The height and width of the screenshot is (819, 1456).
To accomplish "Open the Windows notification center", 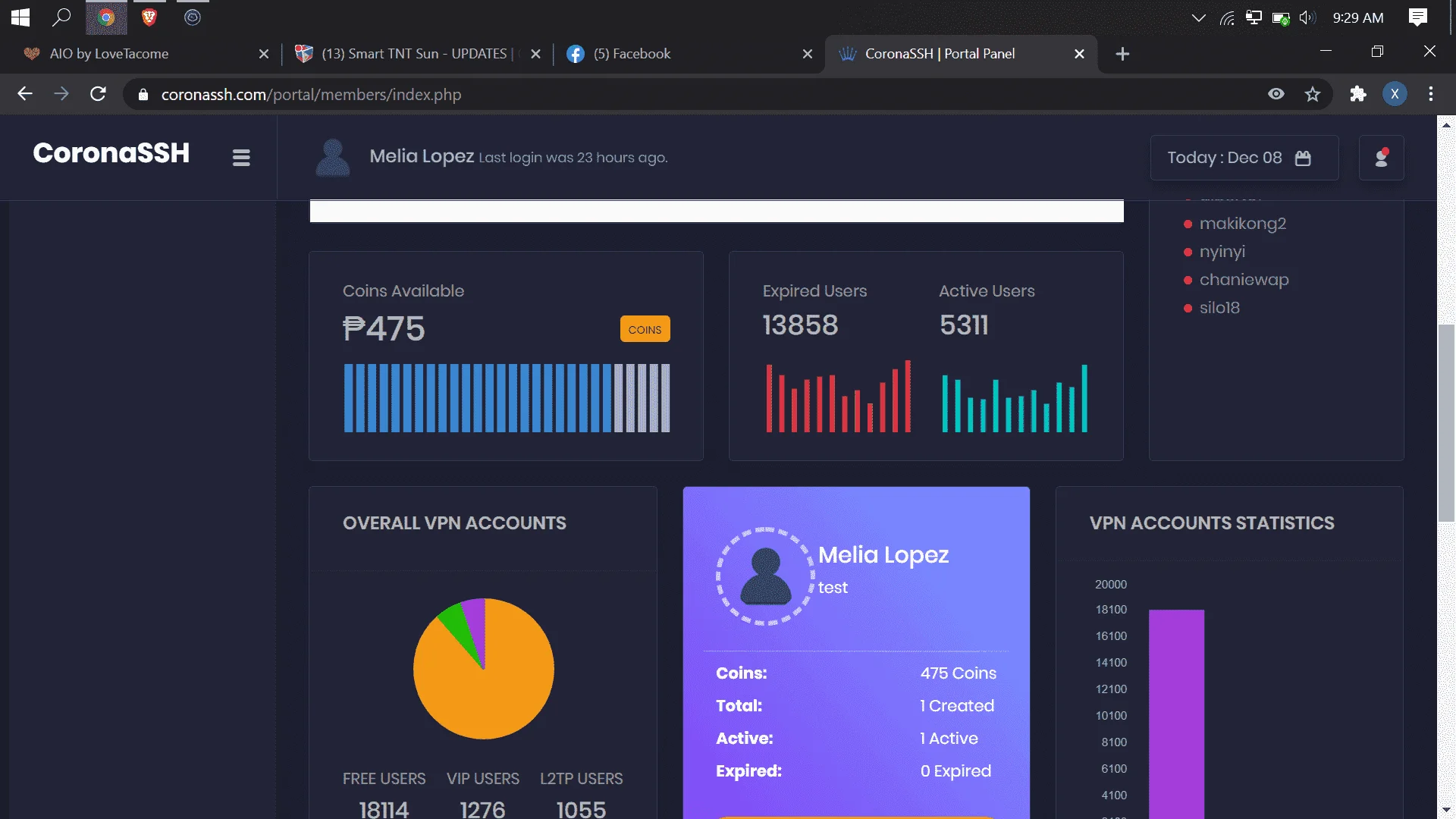I will (1418, 17).
